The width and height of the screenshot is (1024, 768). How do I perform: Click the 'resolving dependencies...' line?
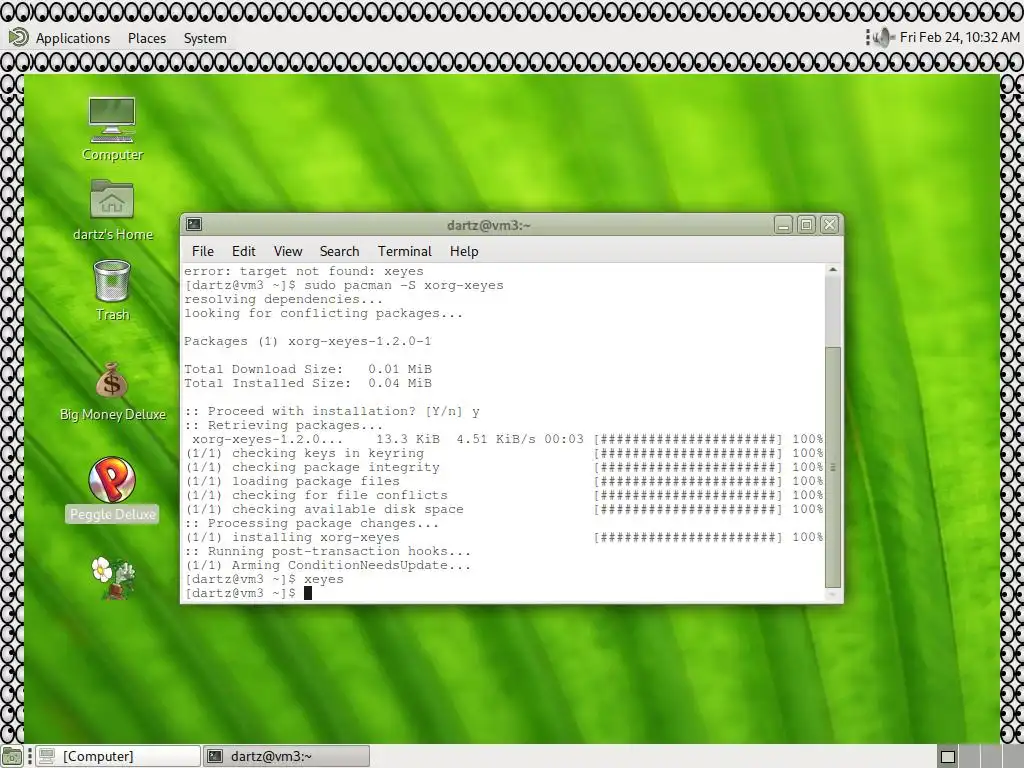coord(283,299)
